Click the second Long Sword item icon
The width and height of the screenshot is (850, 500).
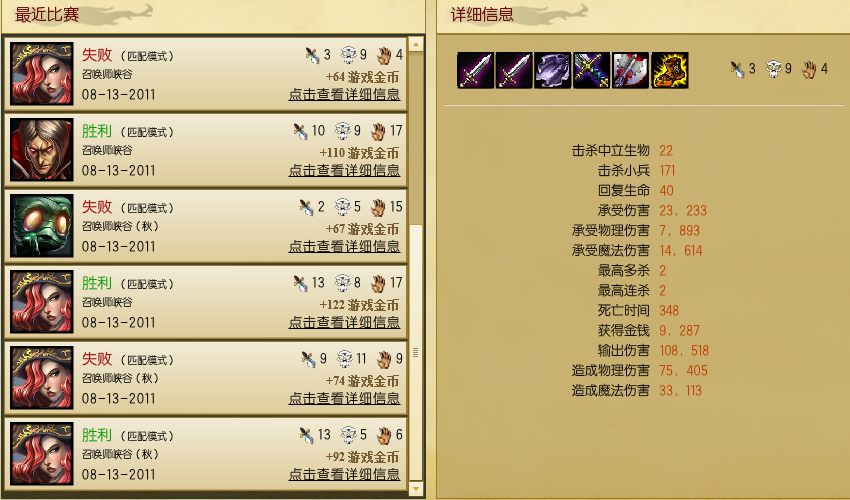coord(514,70)
